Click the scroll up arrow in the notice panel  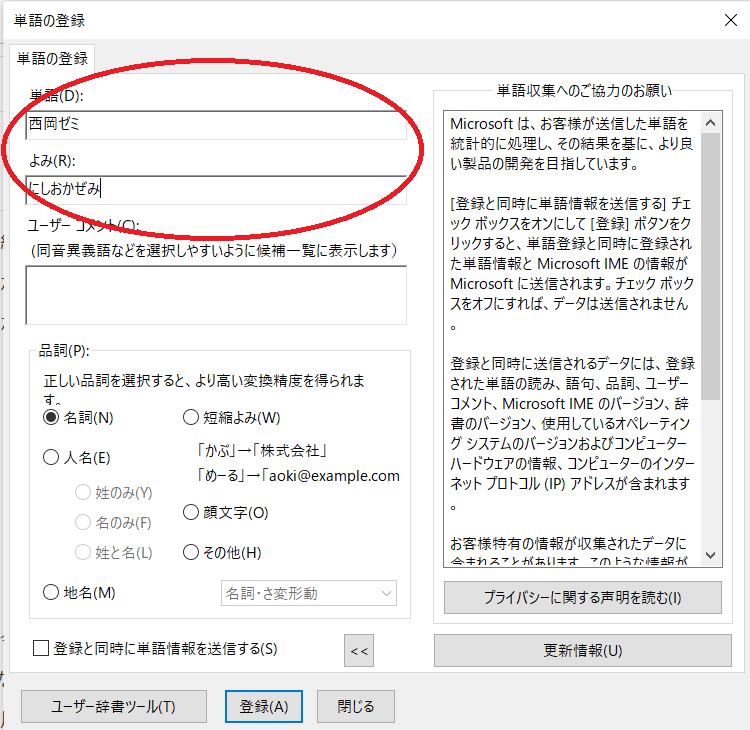(710, 123)
